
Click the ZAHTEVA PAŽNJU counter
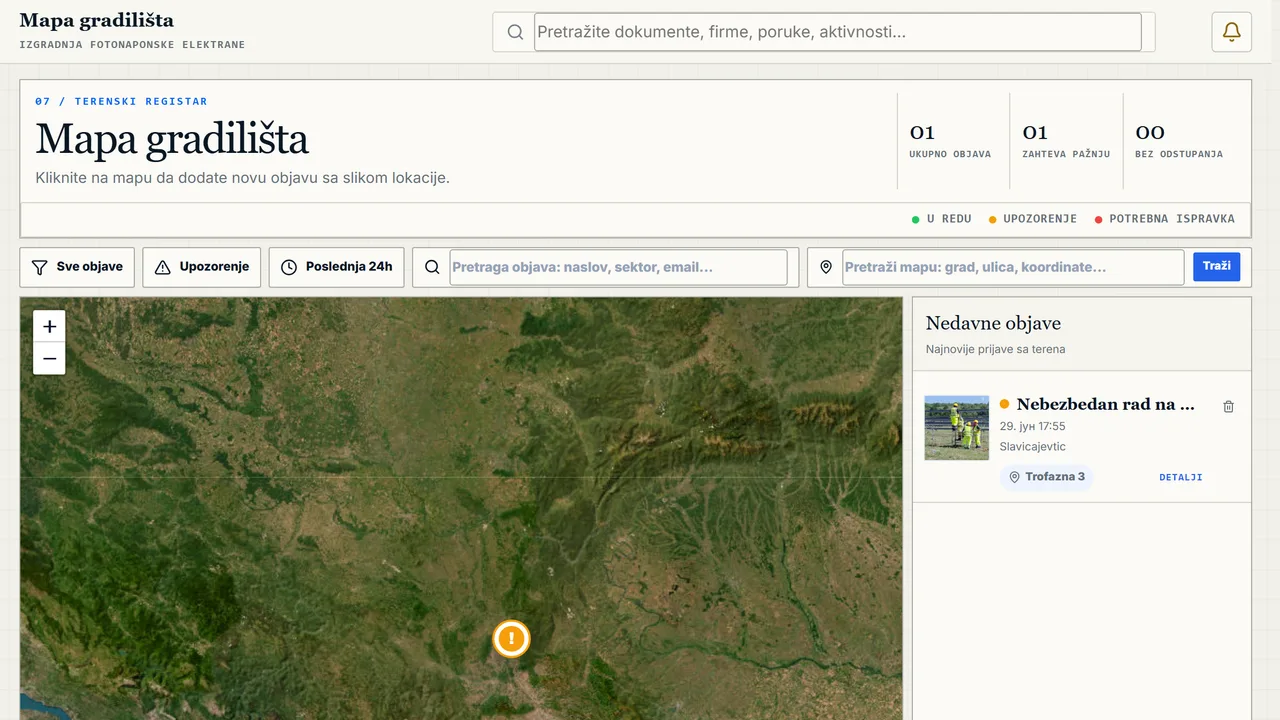tap(1066, 141)
